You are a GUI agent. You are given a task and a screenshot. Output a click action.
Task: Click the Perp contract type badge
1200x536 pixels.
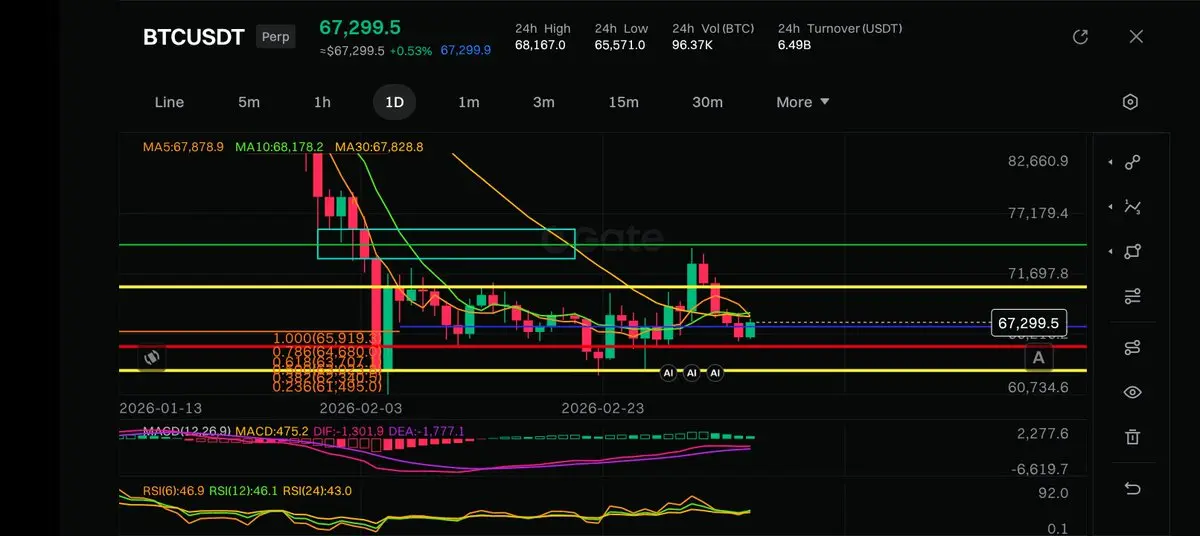276,37
